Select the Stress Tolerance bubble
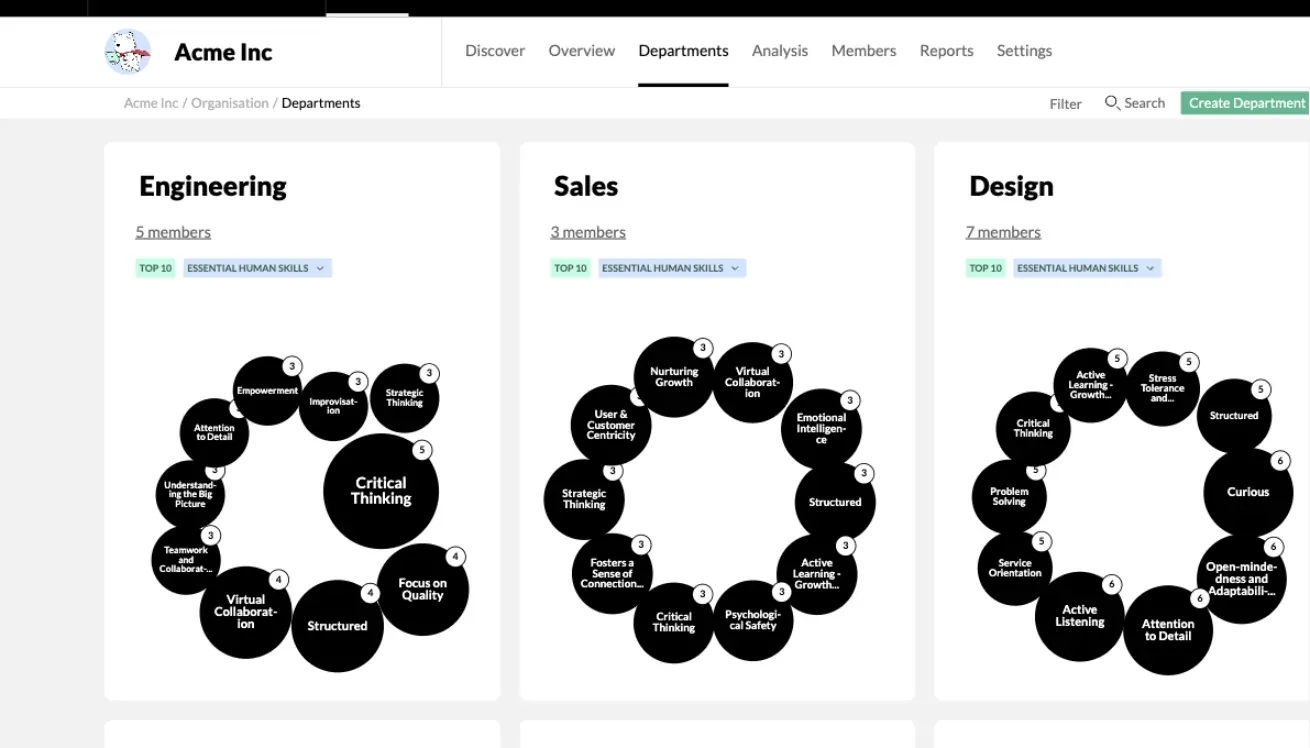Viewport: 1310px width, 748px height. coord(1162,389)
